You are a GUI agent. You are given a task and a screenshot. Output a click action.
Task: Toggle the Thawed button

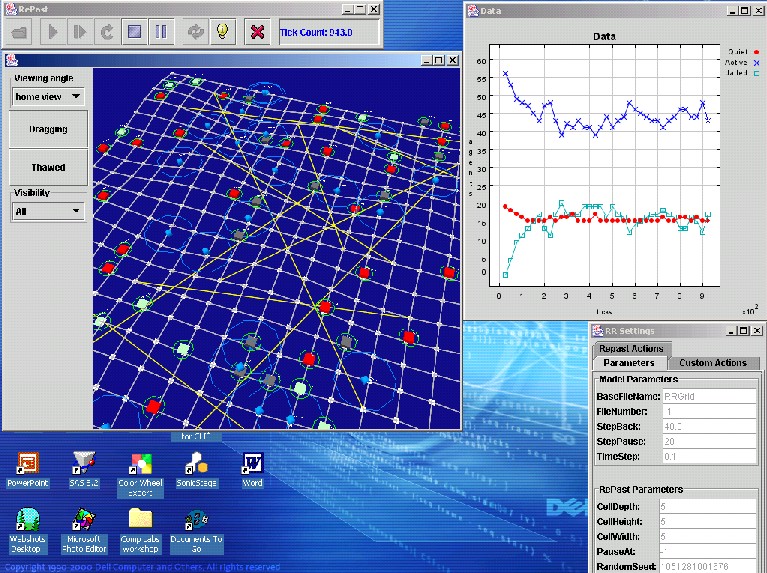48,167
